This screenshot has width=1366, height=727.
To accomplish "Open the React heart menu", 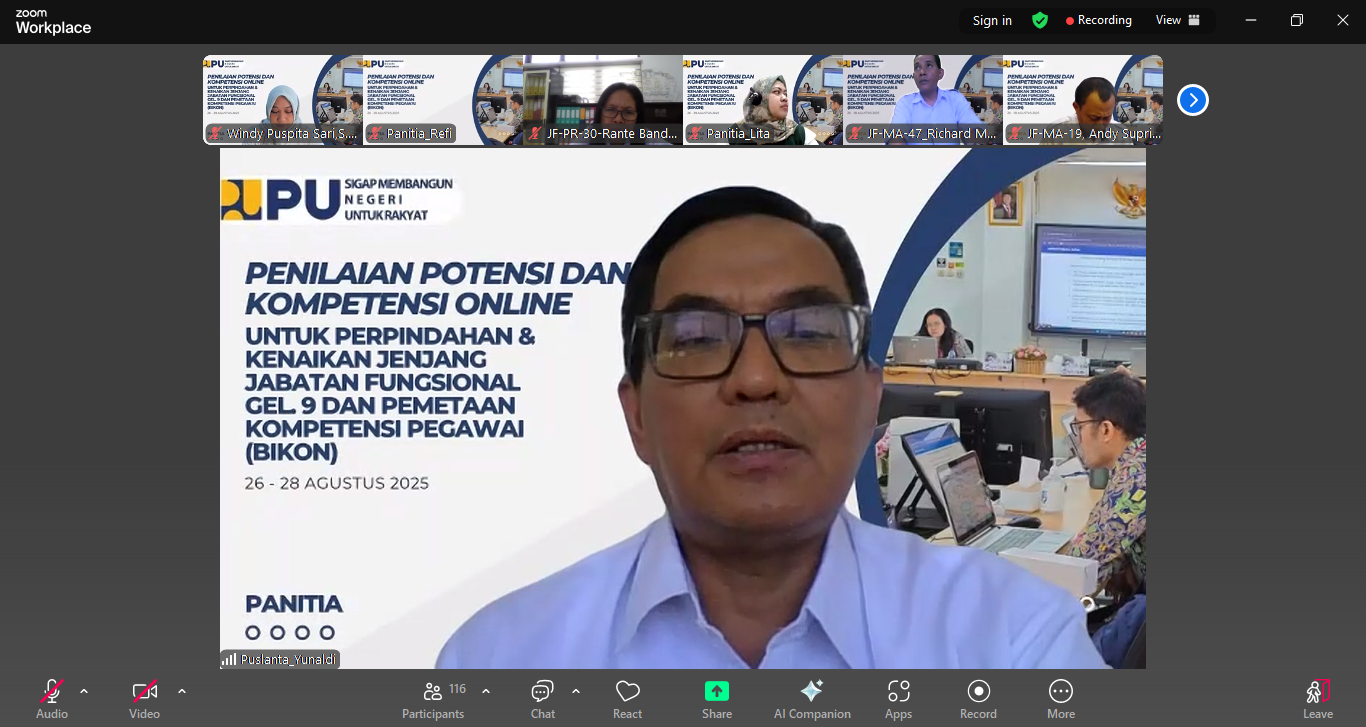I will (x=628, y=699).
